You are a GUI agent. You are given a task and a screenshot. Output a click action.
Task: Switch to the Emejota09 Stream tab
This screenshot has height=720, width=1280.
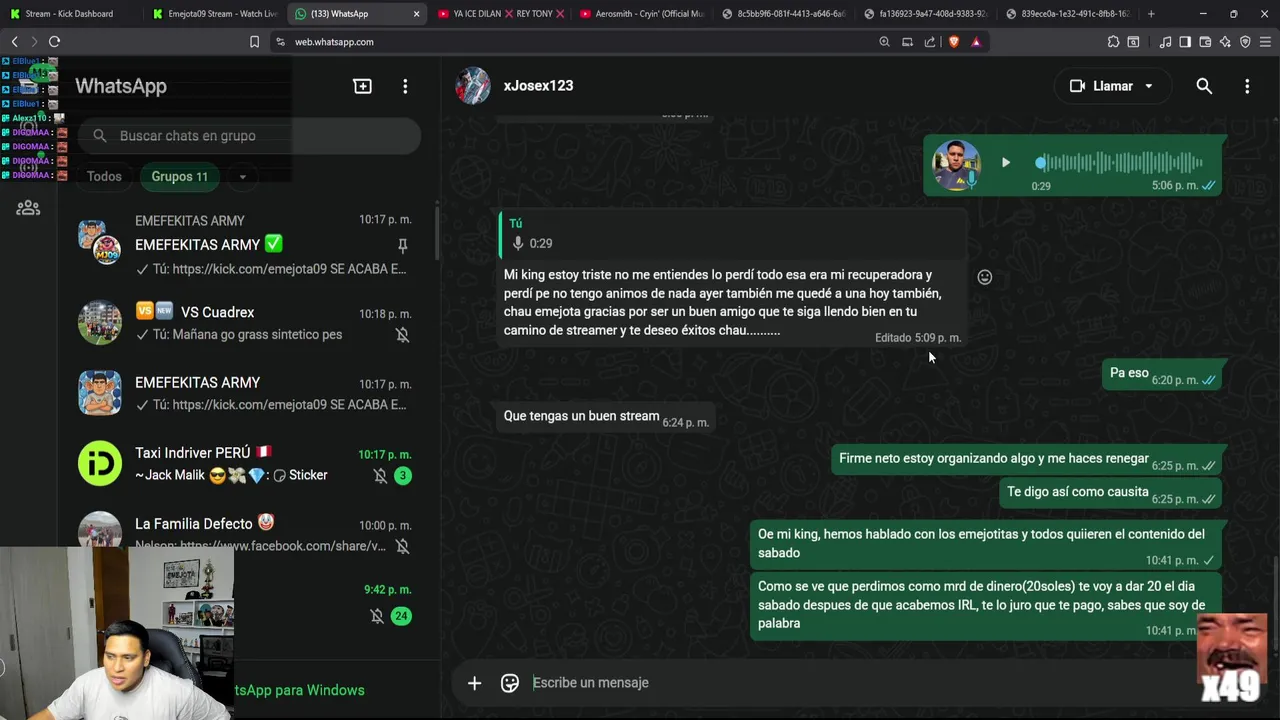215,14
